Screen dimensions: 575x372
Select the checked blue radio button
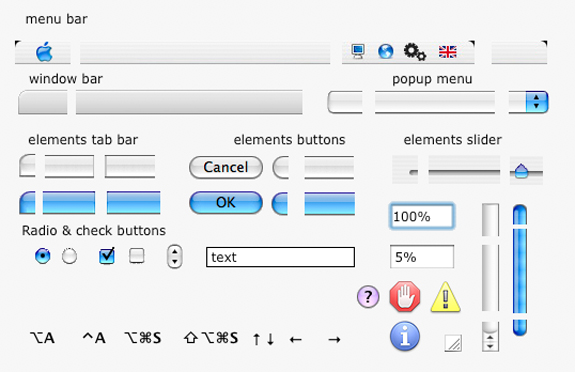[43, 256]
